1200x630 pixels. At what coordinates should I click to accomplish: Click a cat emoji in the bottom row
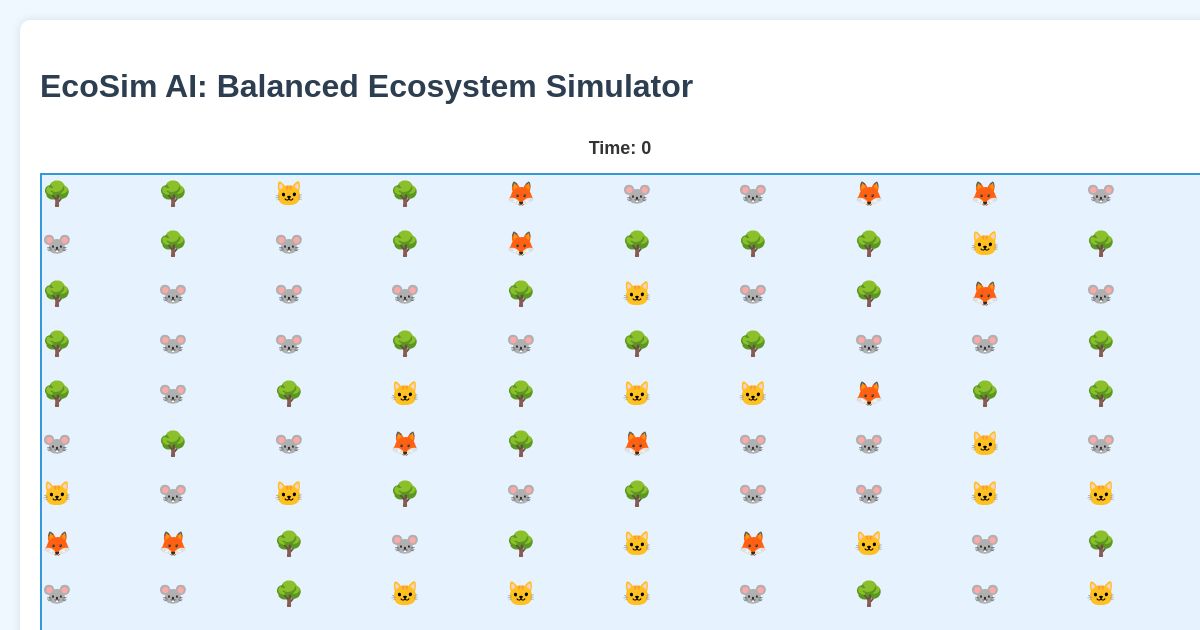pyautogui.click(x=405, y=593)
